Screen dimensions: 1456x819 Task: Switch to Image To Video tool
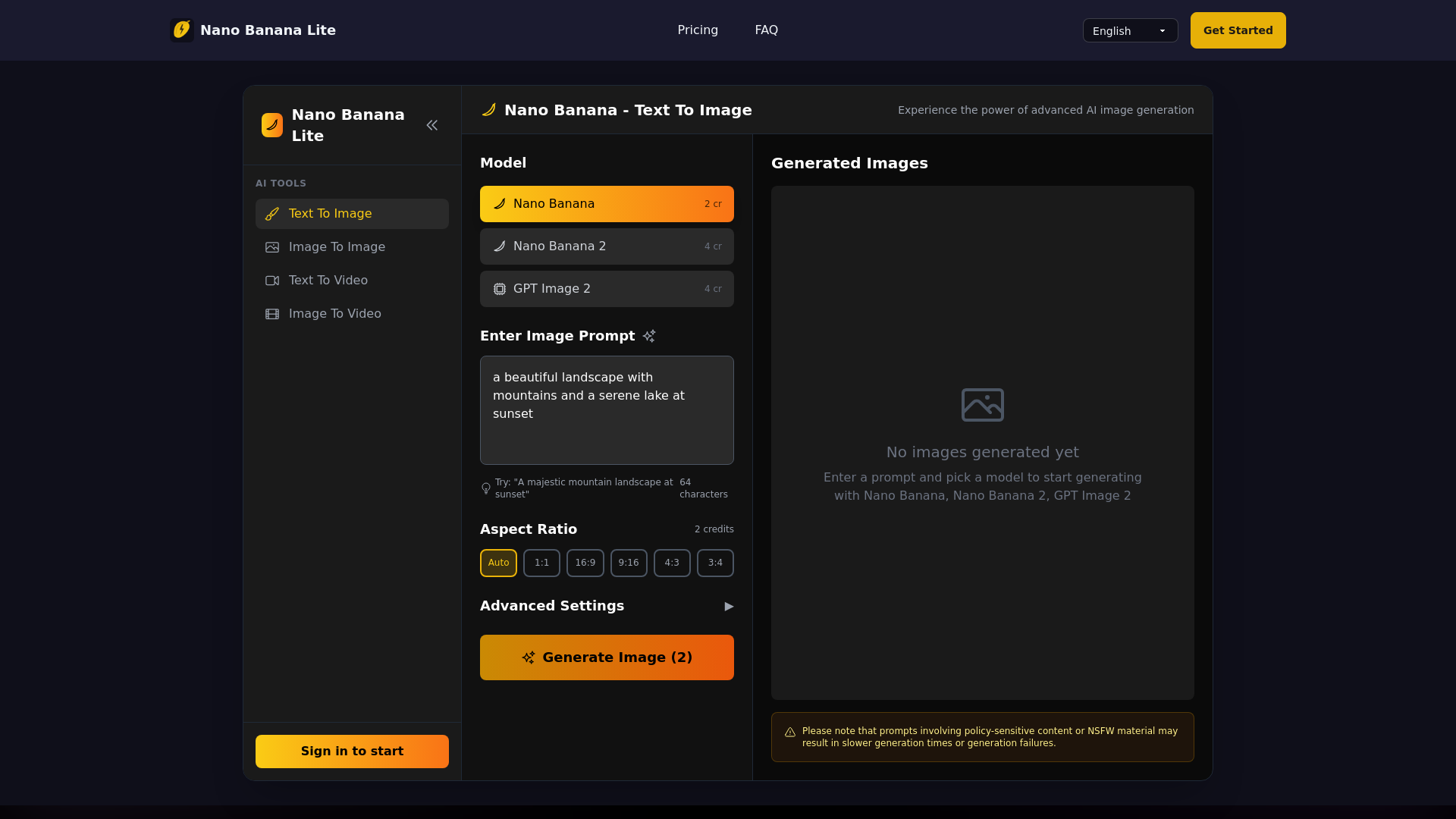(352, 314)
